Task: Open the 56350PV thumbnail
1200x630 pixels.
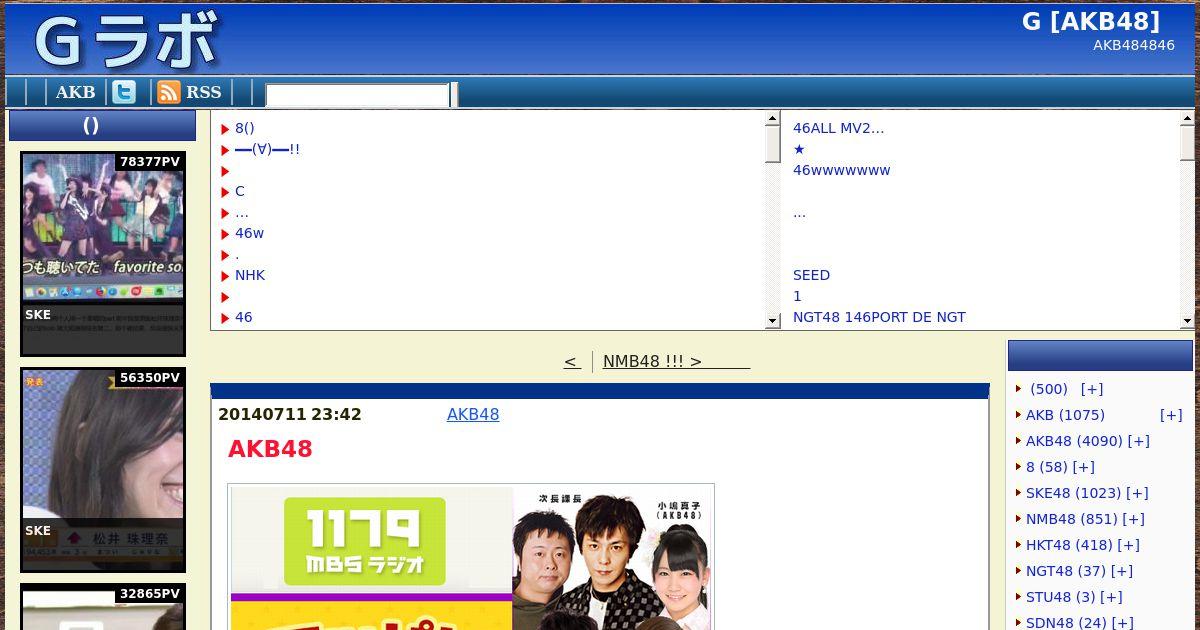Action: coord(103,470)
